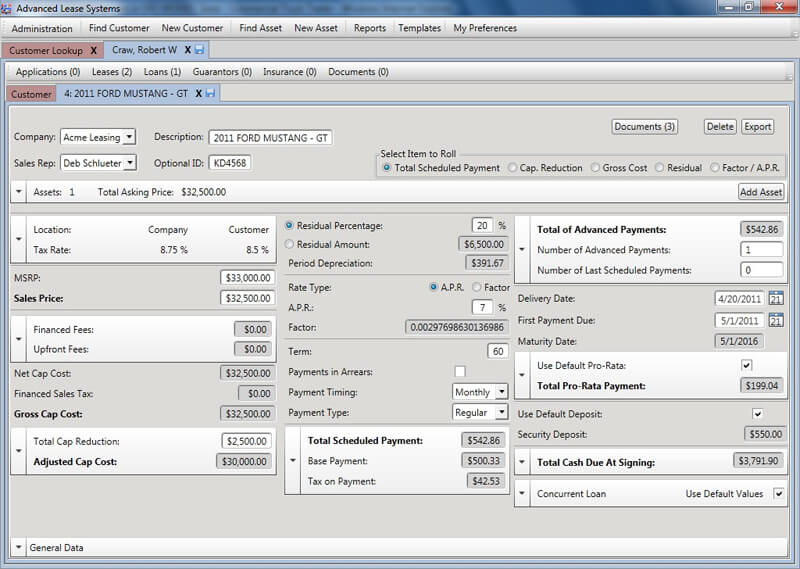Save the Craw, Robert W customer tab
Viewport: 800px width, 569px height.
tap(200, 50)
